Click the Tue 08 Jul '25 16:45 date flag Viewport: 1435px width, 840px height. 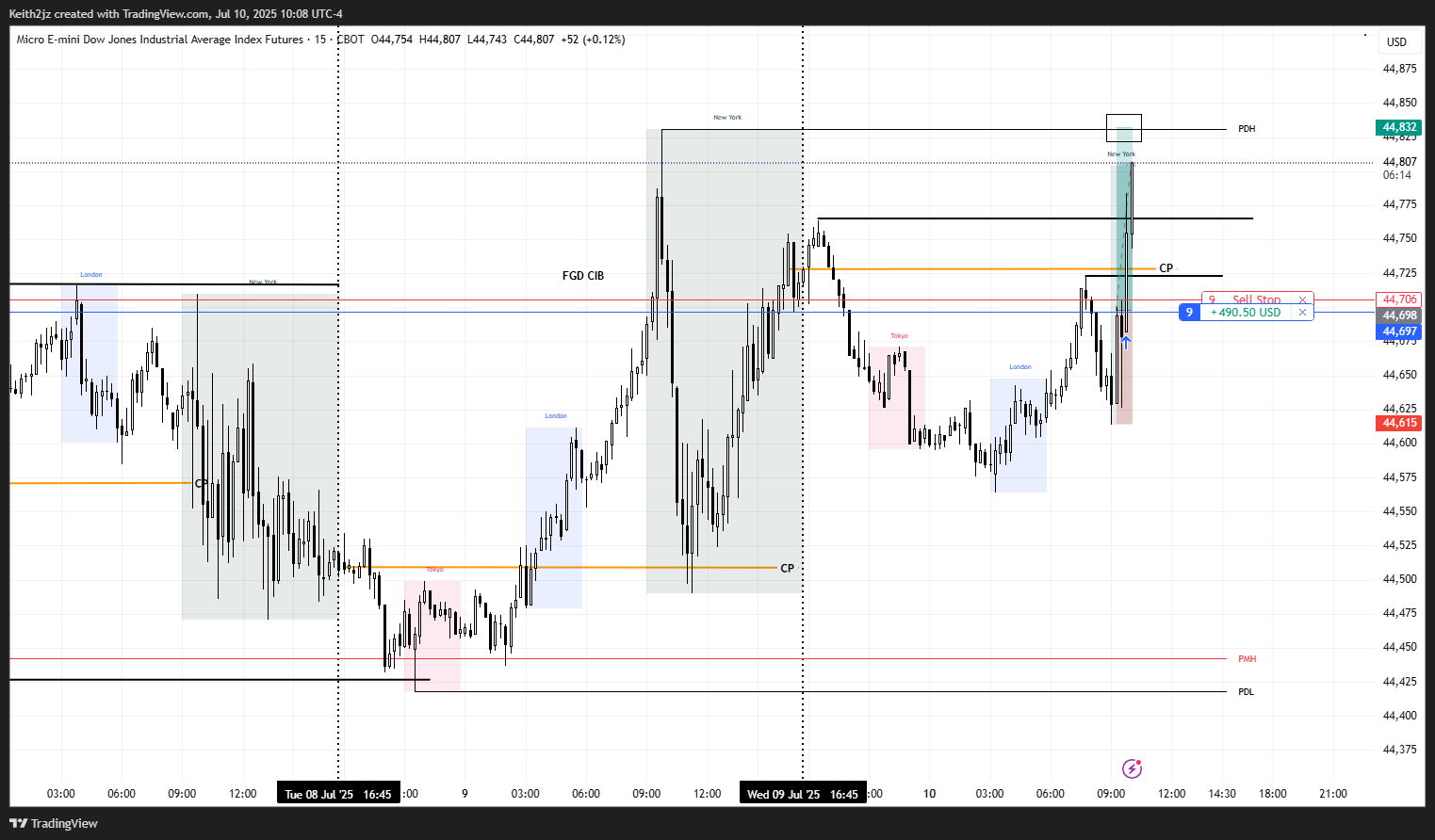click(x=338, y=794)
